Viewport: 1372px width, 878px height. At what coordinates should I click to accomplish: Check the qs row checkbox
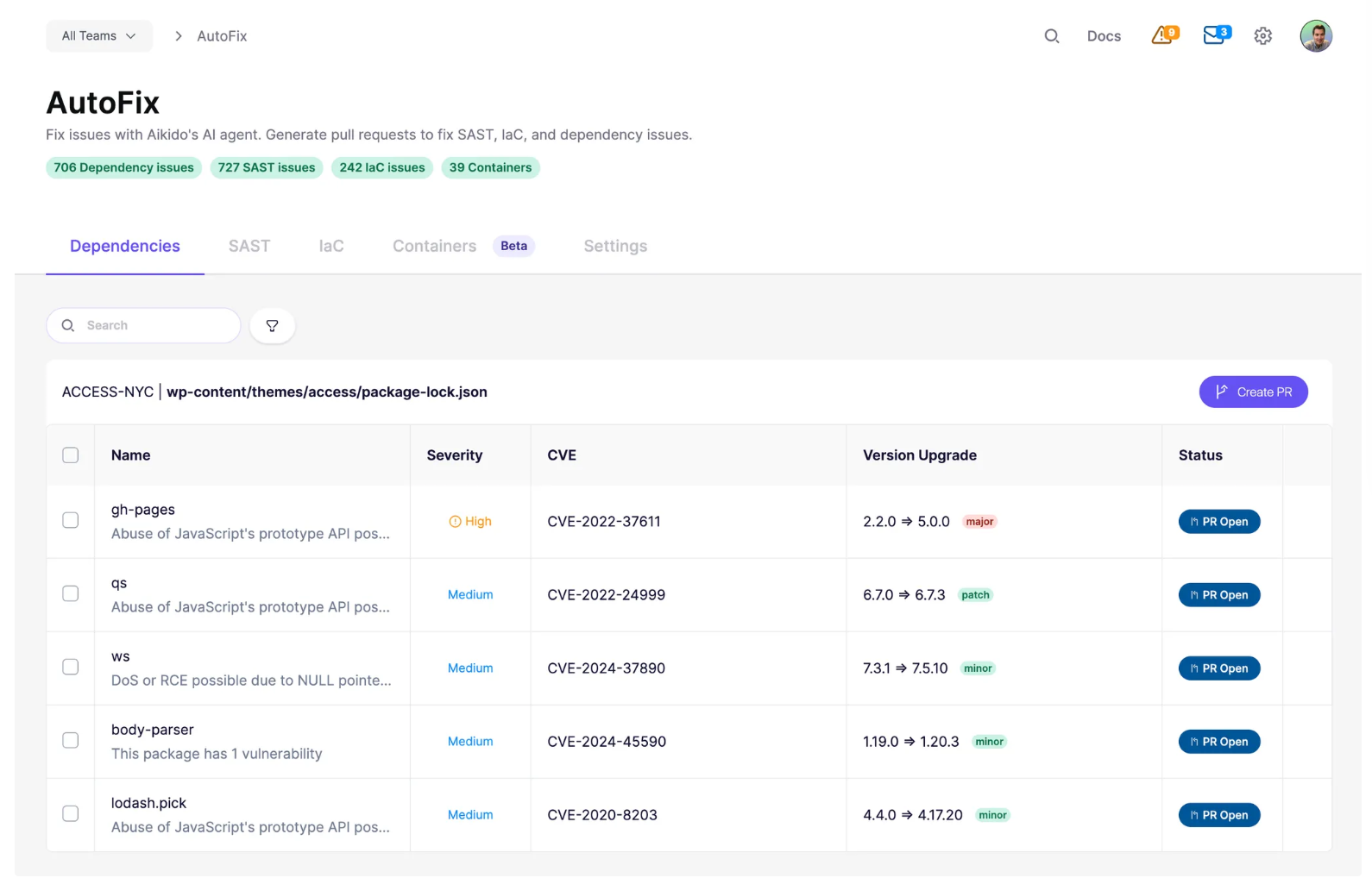point(71,593)
